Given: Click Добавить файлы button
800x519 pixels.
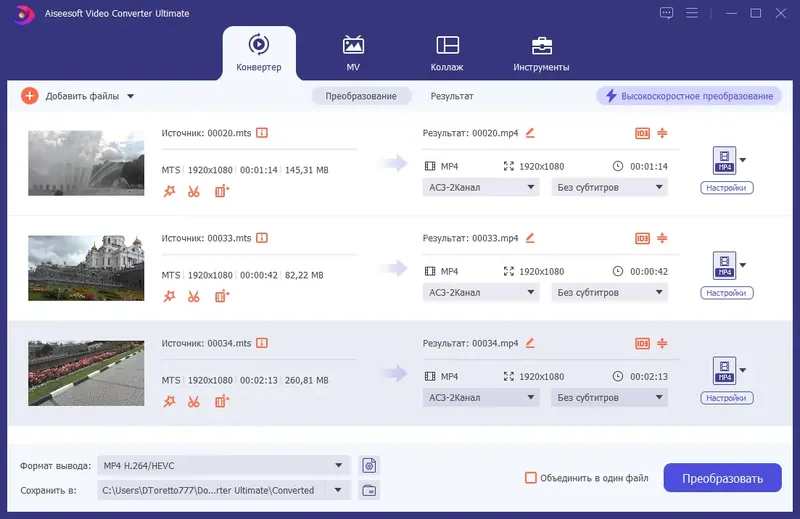Looking at the screenshot, I should pyautogui.click(x=70, y=96).
